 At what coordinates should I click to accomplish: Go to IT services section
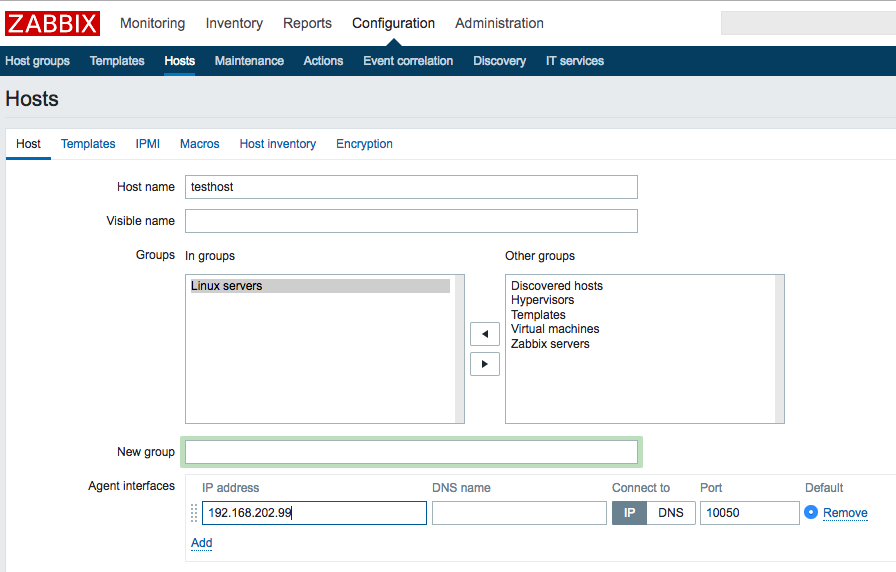575,61
